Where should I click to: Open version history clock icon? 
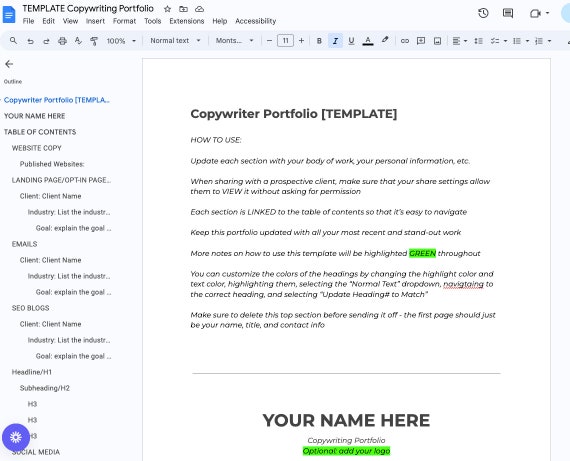click(x=483, y=13)
